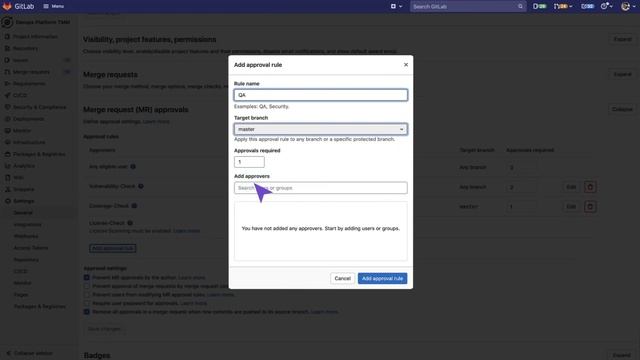The width and height of the screenshot is (640, 360).
Task: Click the Issues sidebar icon
Action: coord(7,60)
